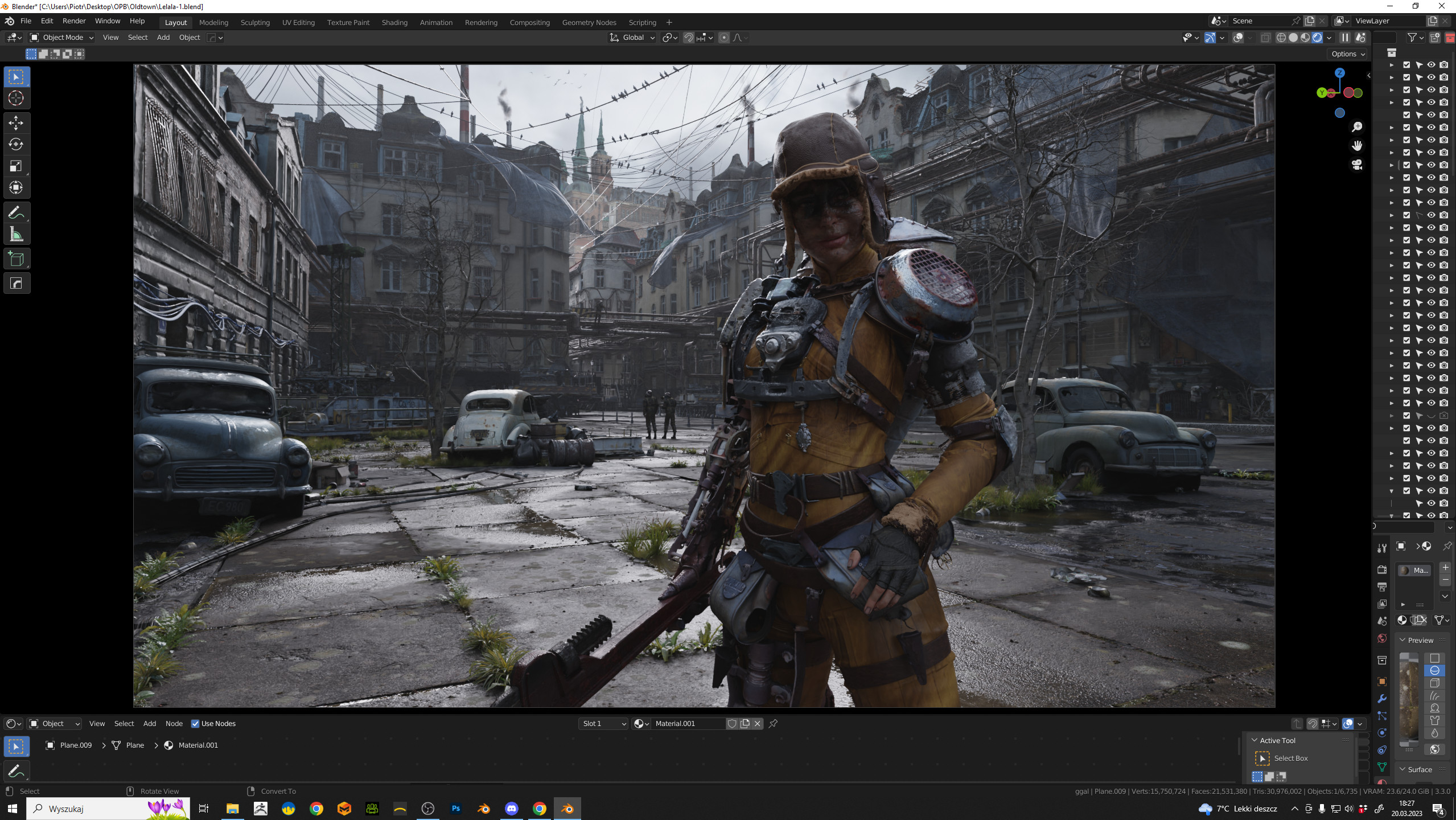Click the material preview thumbnail
The height and width of the screenshot is (820, 1456).
click(1408, 699)
